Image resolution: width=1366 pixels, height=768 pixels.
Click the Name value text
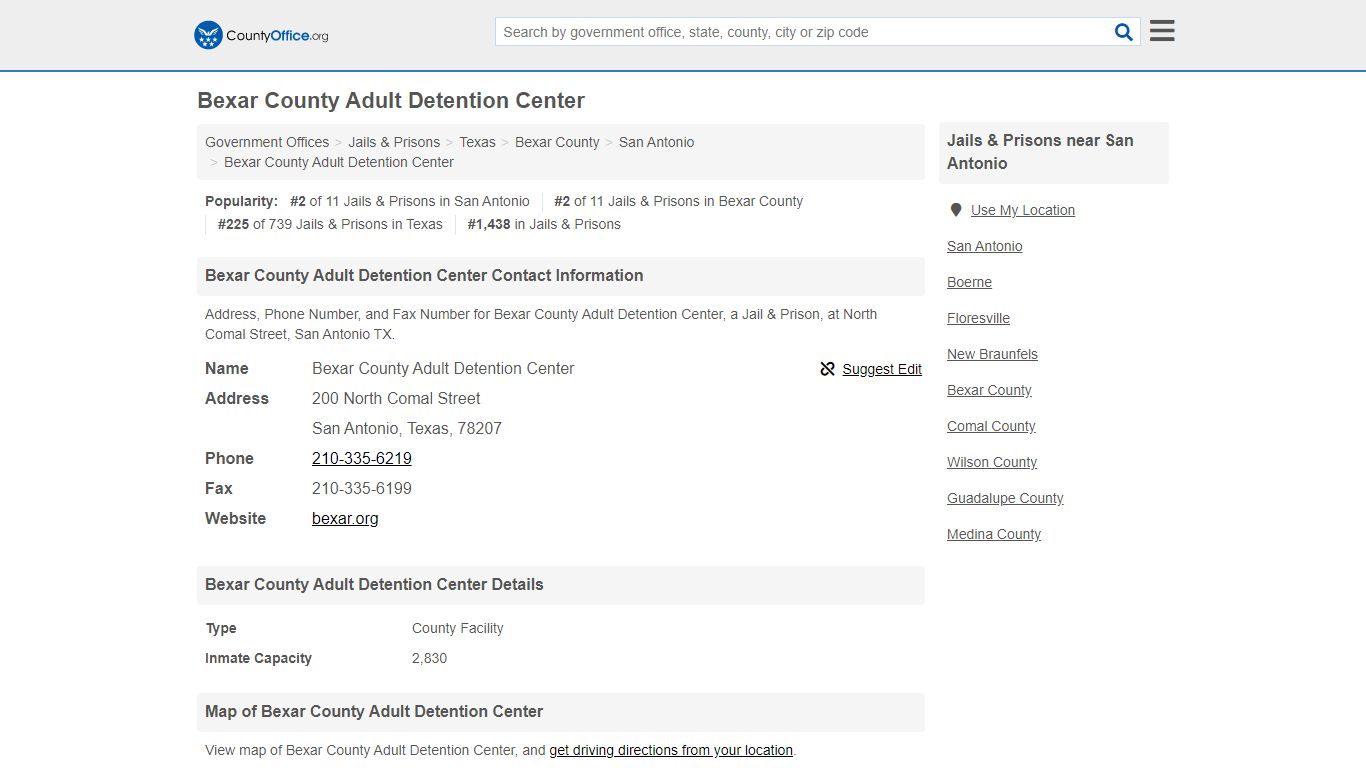[x=443, y=368]
